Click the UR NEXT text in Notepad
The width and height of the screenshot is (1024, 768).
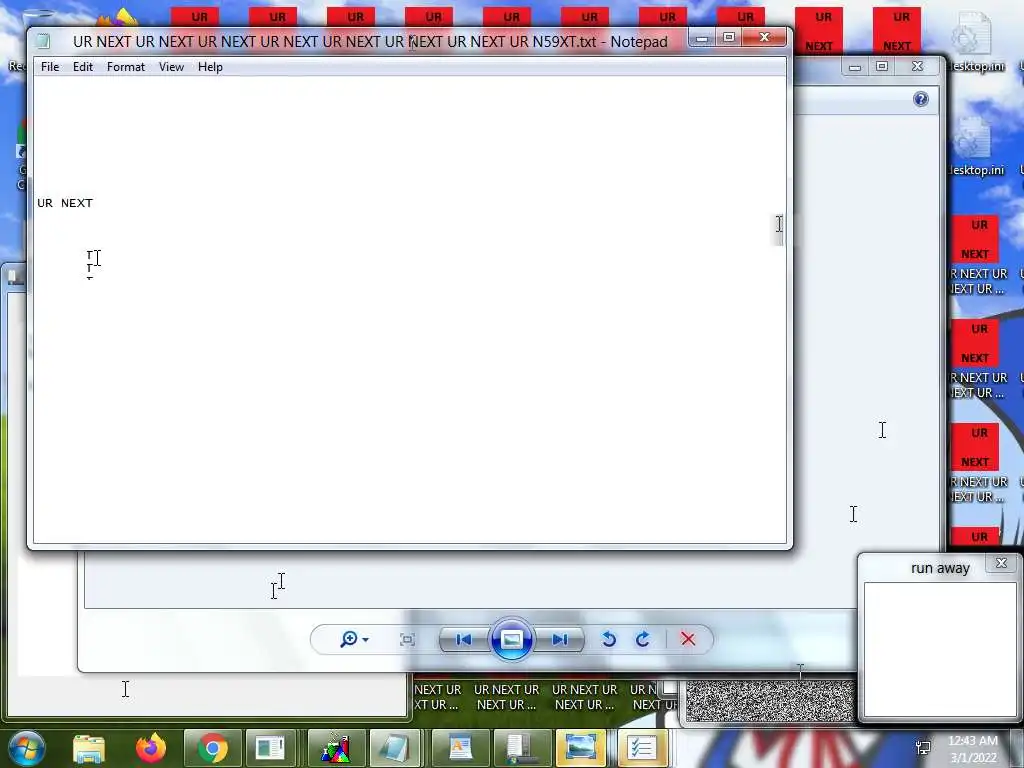tap(65, 203)
